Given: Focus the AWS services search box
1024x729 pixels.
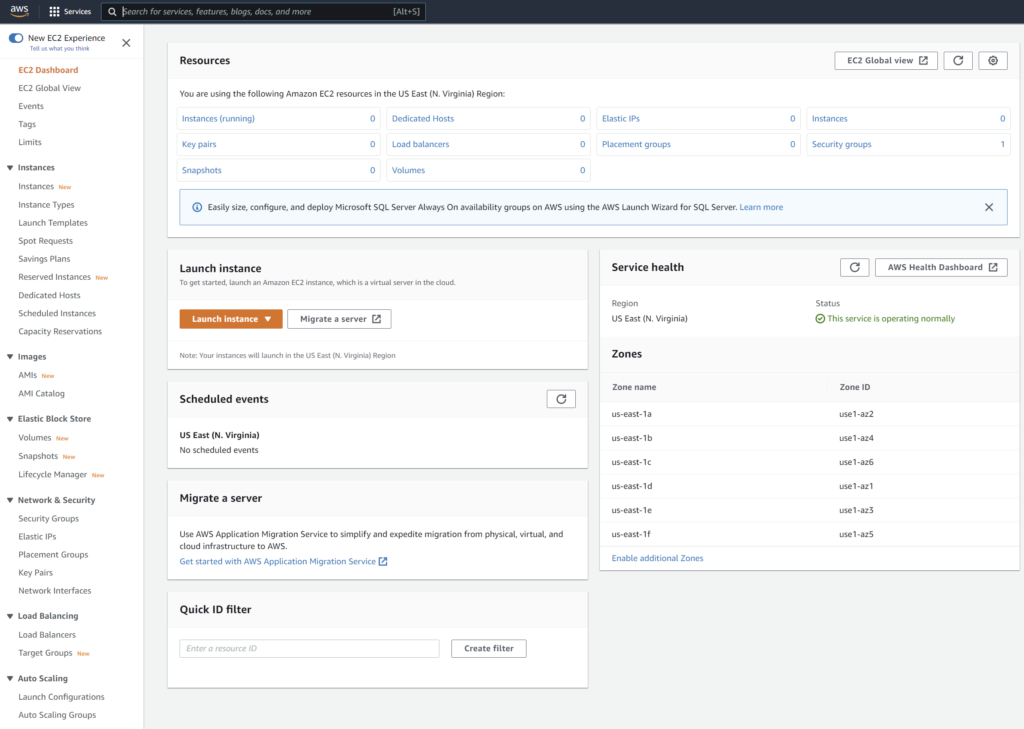Looking at the screenshot, I should (x=263, y=12).
